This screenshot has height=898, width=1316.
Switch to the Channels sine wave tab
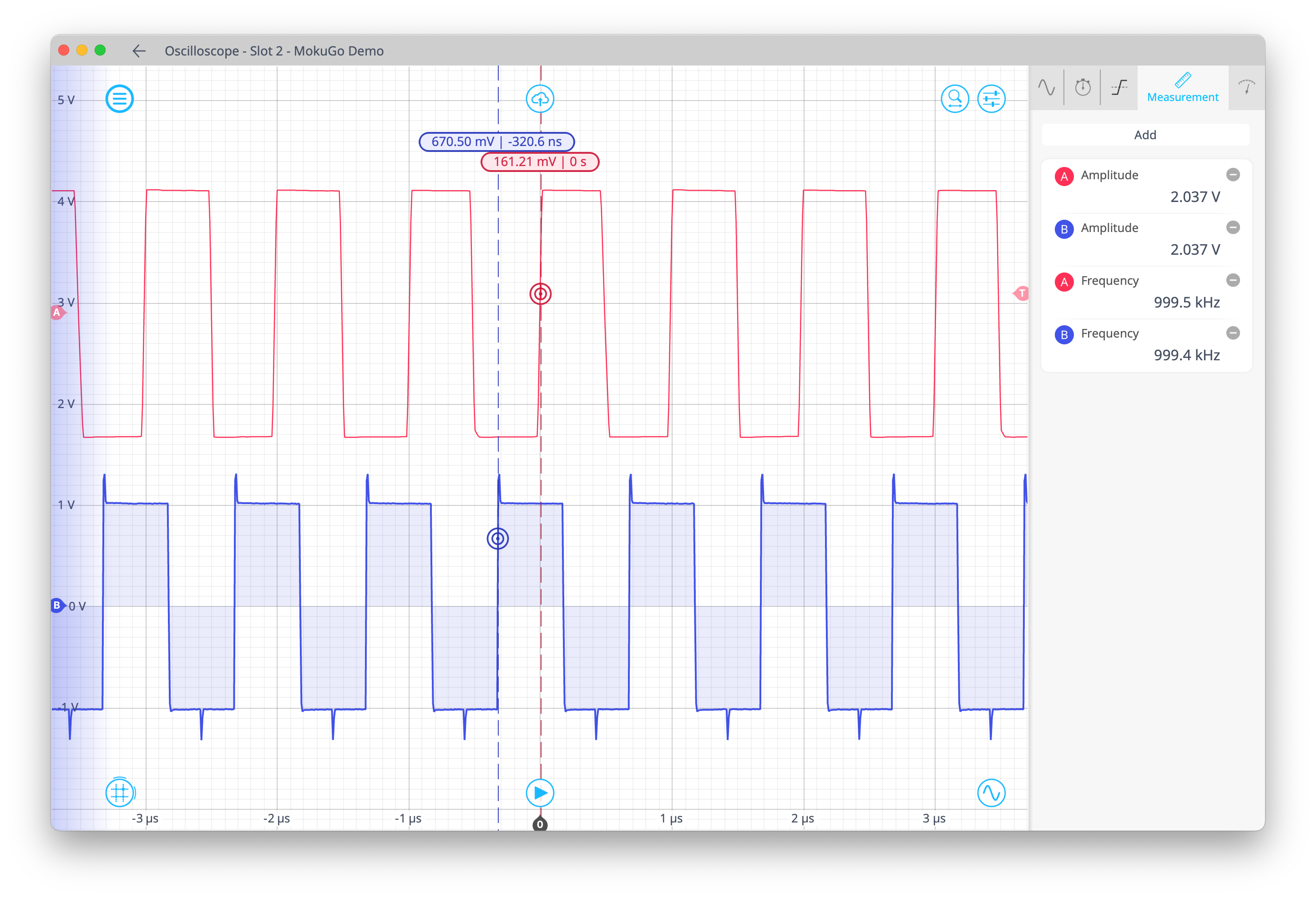click(1047, 87)
